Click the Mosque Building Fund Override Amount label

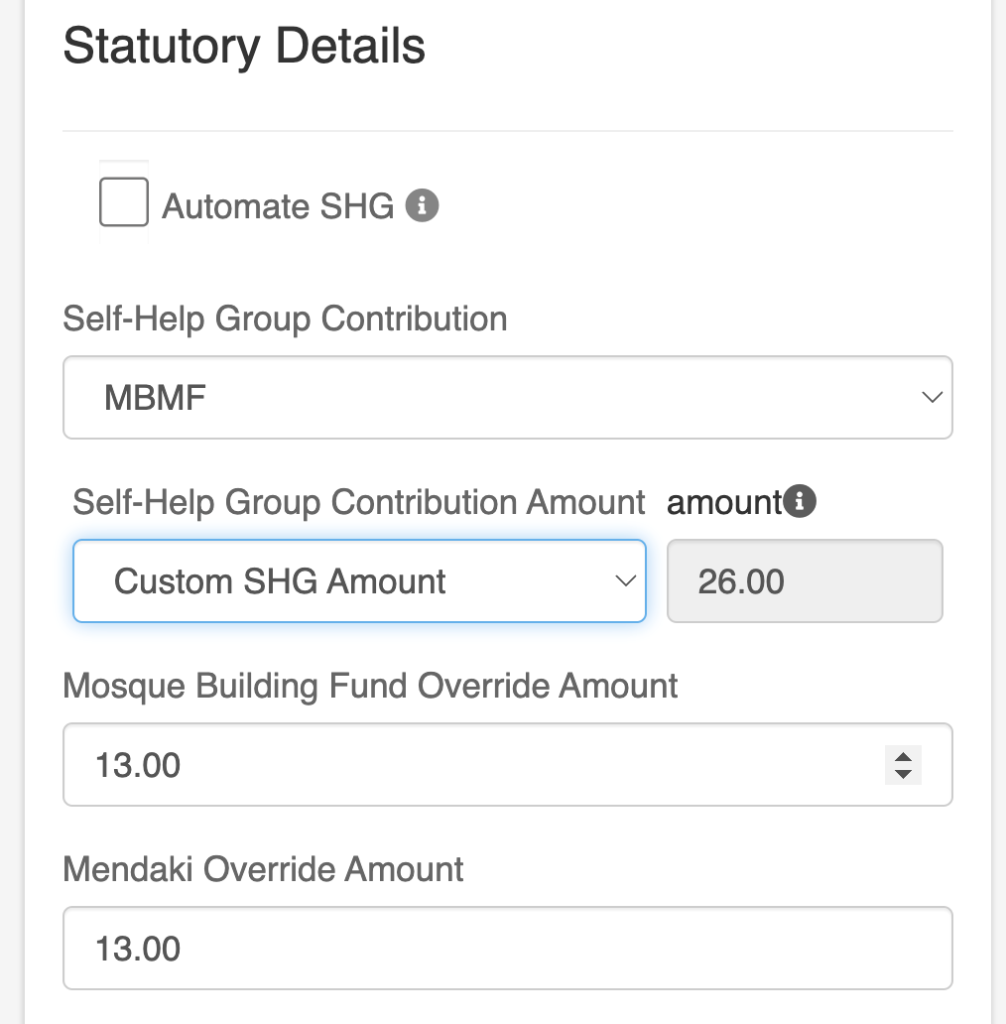(370, 686)
